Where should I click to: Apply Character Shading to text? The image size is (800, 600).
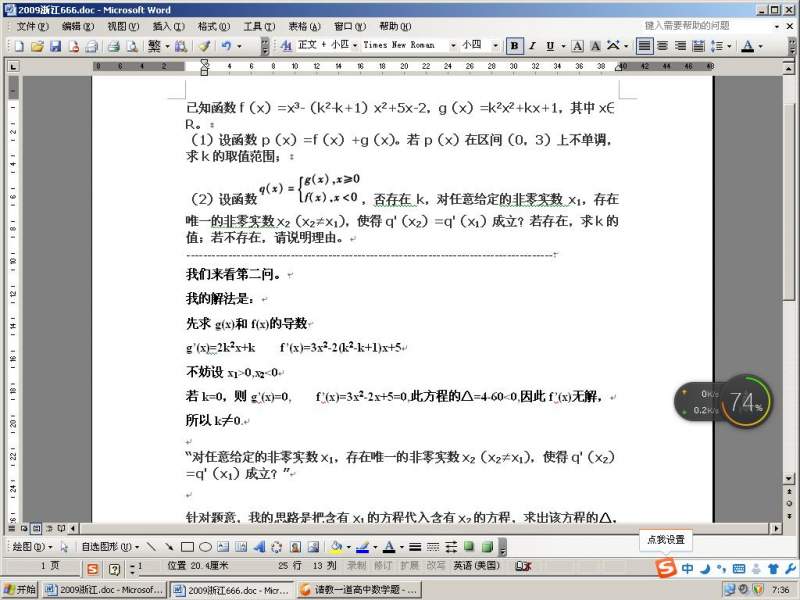point(595,46)
